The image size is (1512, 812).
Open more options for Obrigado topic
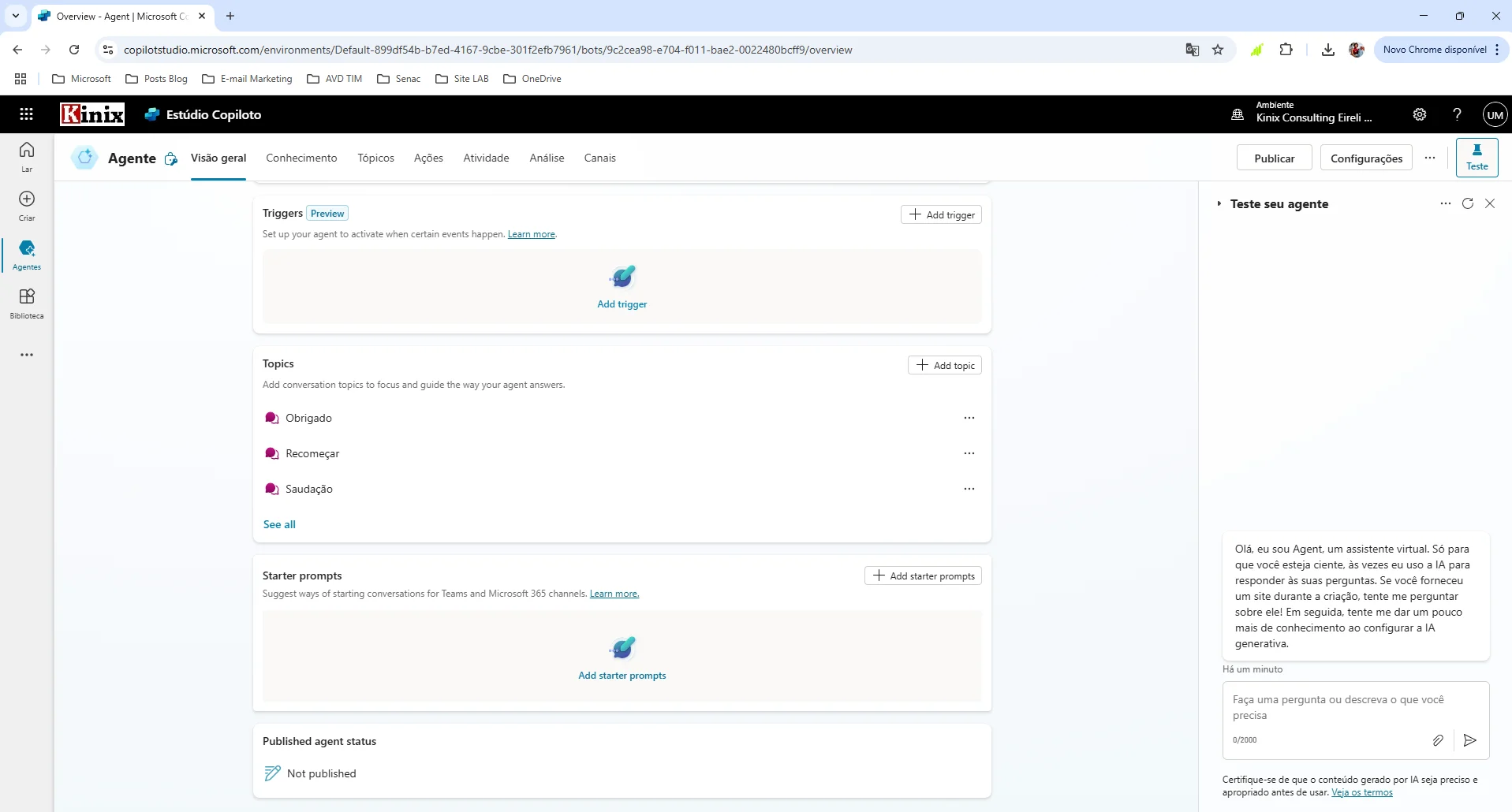(x=969, y=418)
